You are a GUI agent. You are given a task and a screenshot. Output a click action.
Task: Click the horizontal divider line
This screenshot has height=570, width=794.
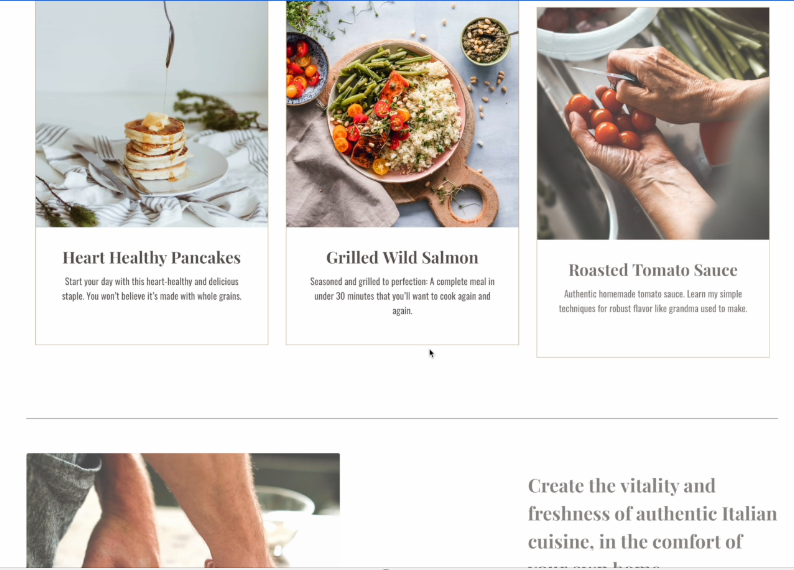402,419
